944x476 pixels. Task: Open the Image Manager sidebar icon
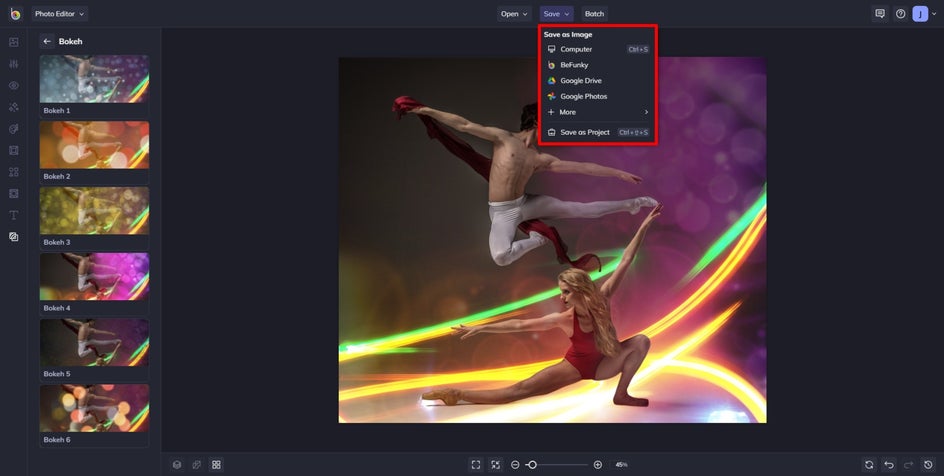click(13, 42)
